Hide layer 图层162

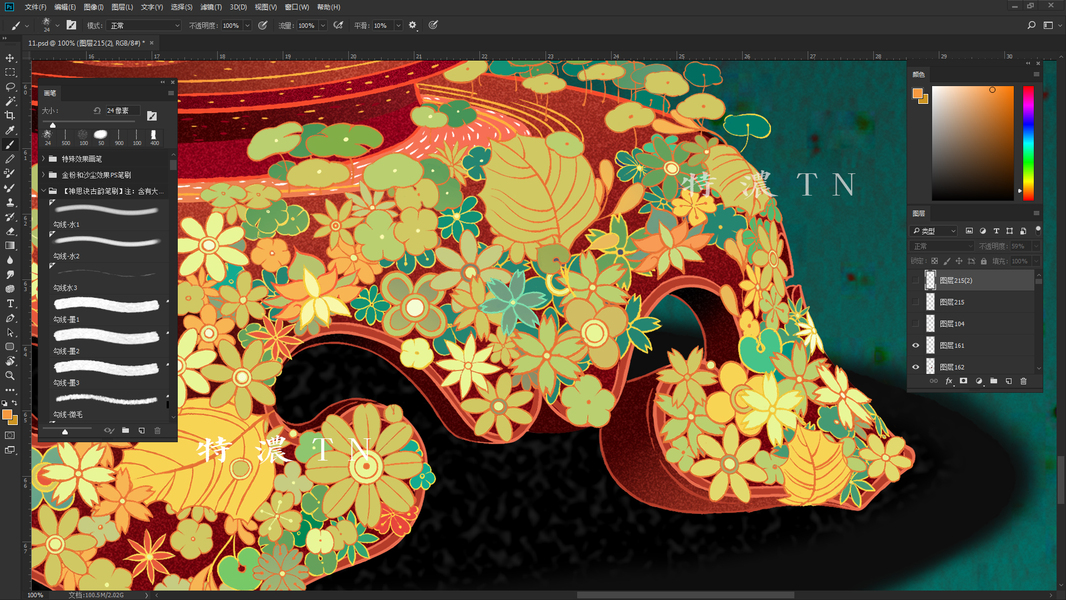[x=915, y=367]
